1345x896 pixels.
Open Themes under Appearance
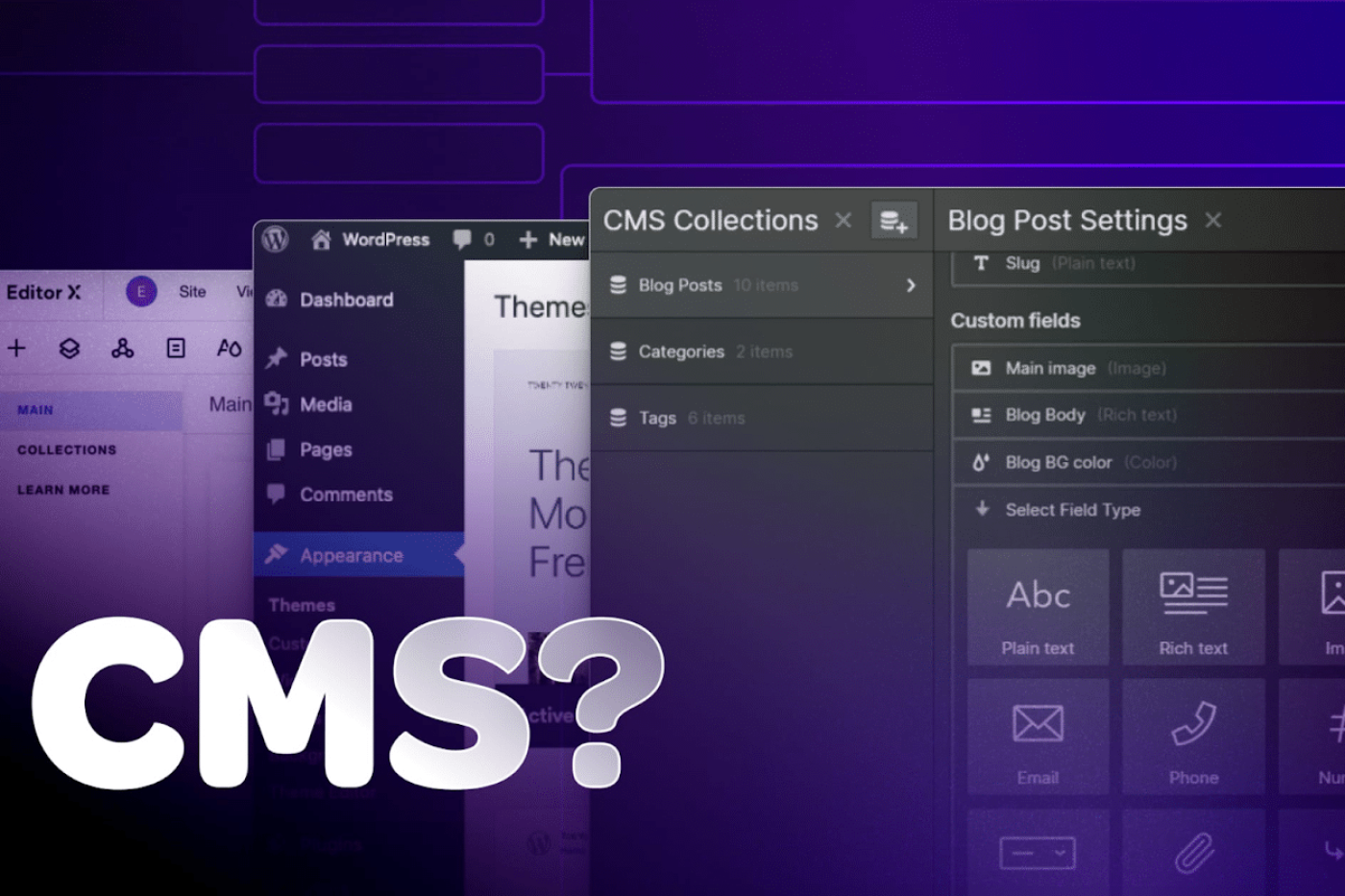[302, 605]
